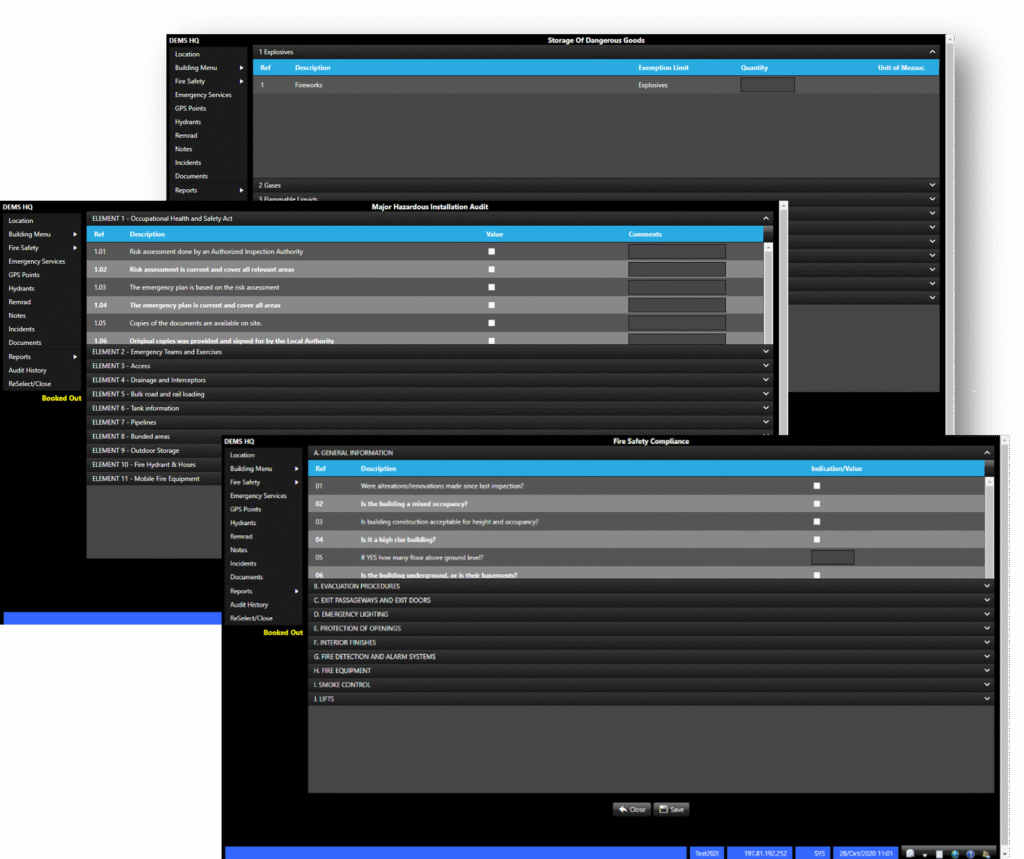Open the blue help question-mark icon
The width and height of the screenshot is (1024, 859).
(970, 853)
